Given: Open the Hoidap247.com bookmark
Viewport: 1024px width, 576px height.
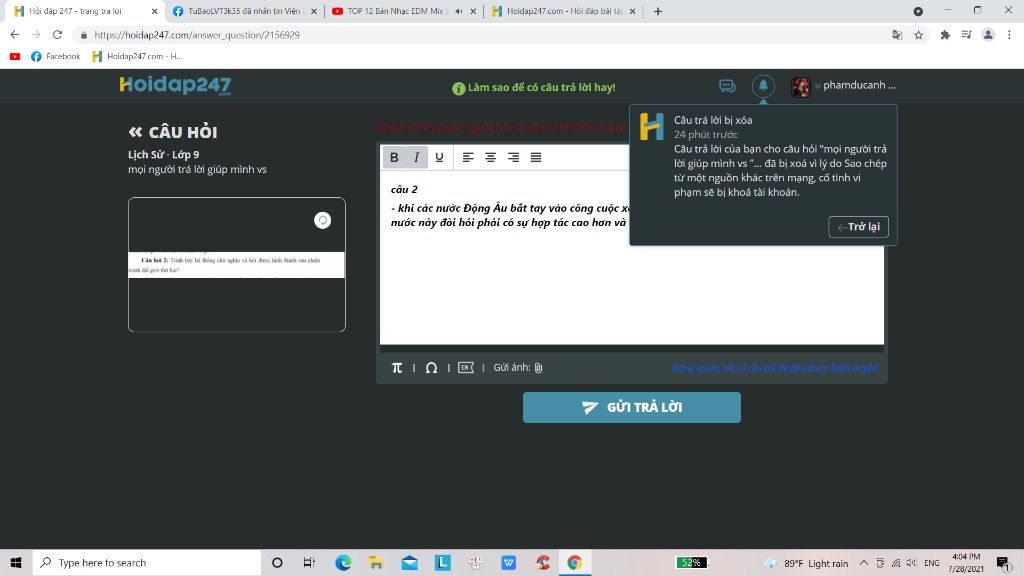Looking at the screenshot, I should point(137,56).
